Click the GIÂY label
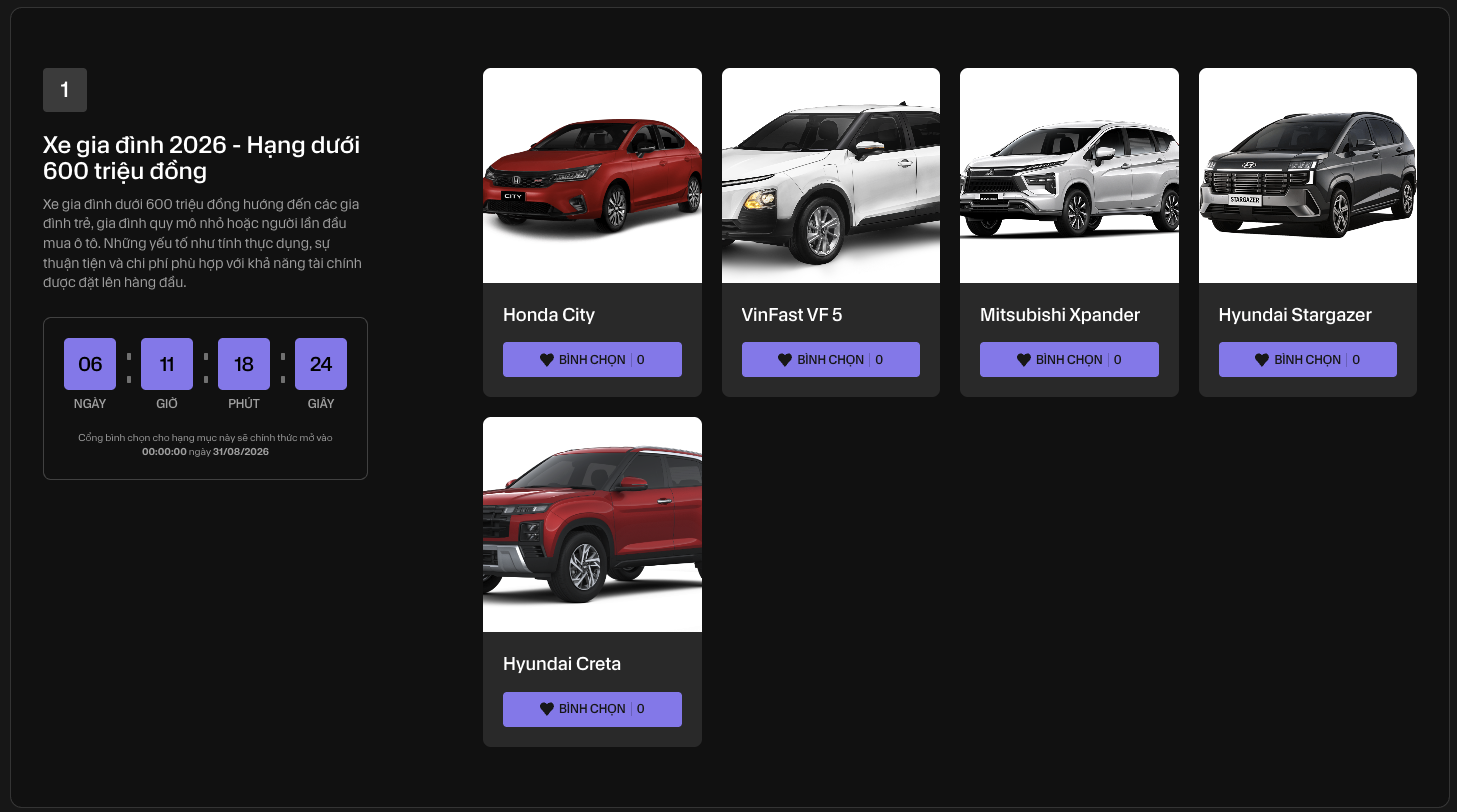1457x812 pixels. click(x=321, y=404)
